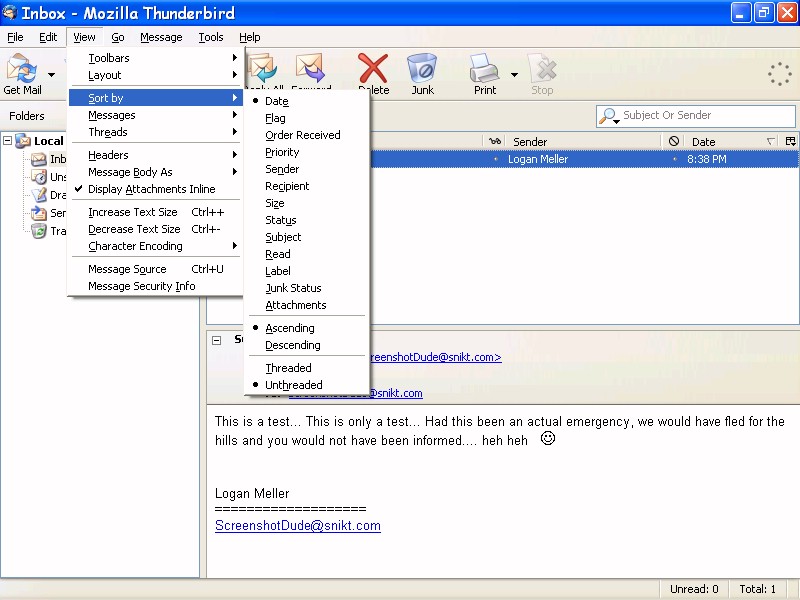Image resolution: width=800 pixels, height=600 pixels.
Task: Select the Inbox folder icon
Action: (39, 159)
